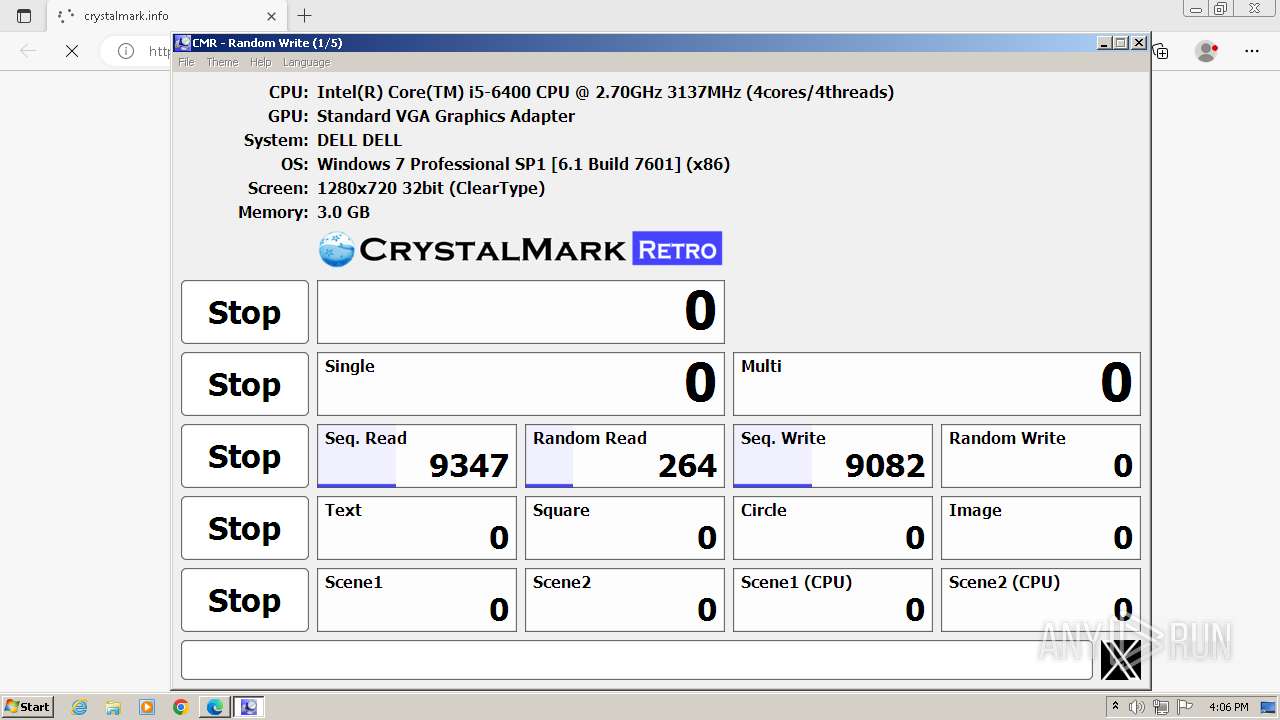Click the 'DELL DELL' system text
1280x720 pixels.
pos(359,140)
